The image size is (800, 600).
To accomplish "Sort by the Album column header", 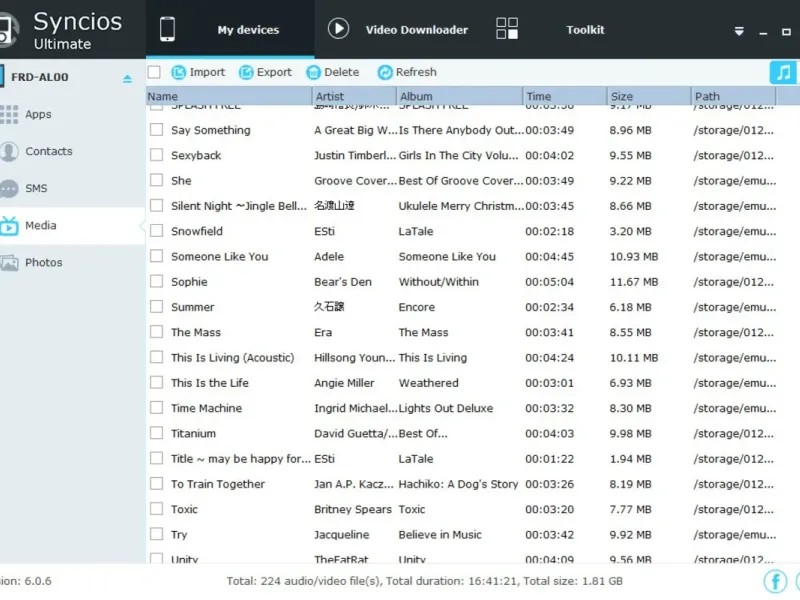I will click(459, 96).
